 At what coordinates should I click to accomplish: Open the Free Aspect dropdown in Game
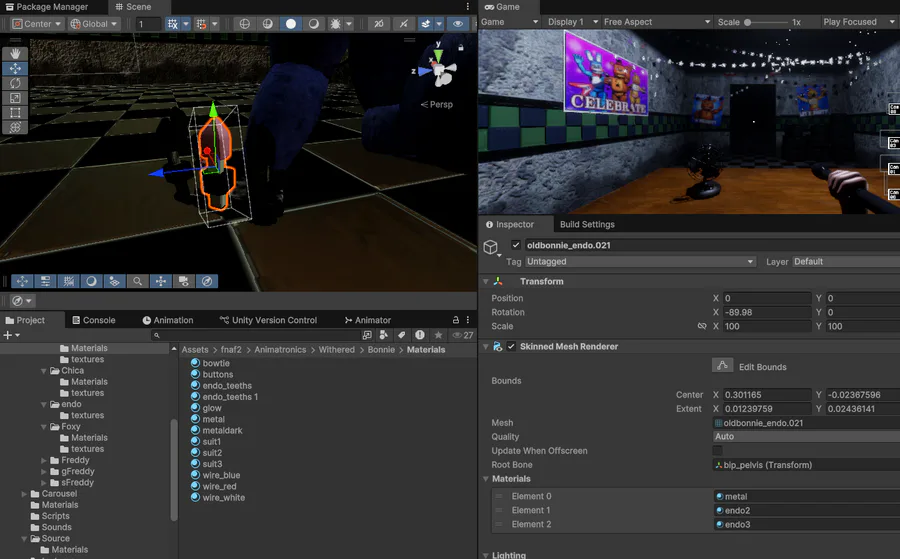[657, 22]
